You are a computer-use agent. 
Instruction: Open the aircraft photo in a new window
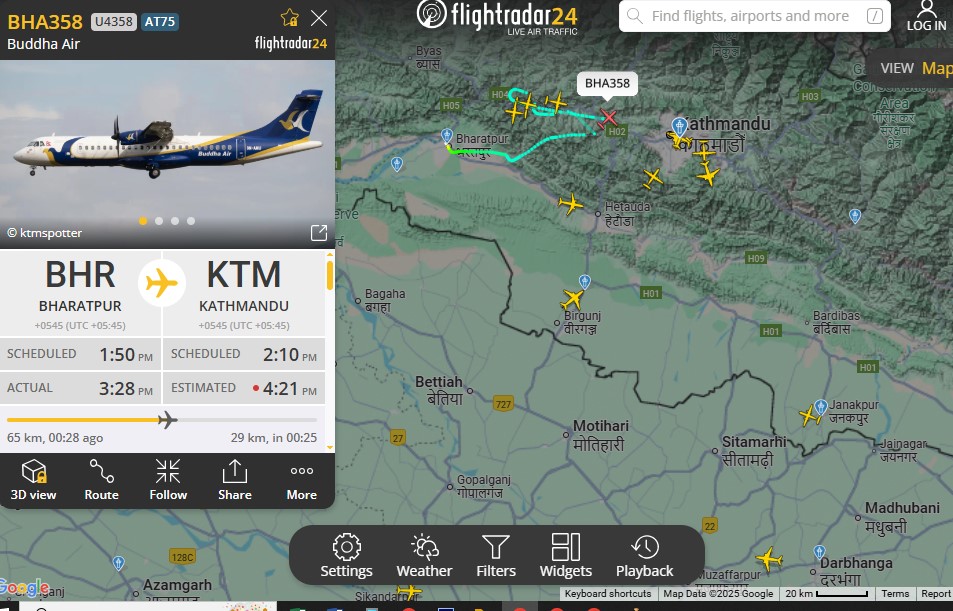click(319, 233)
